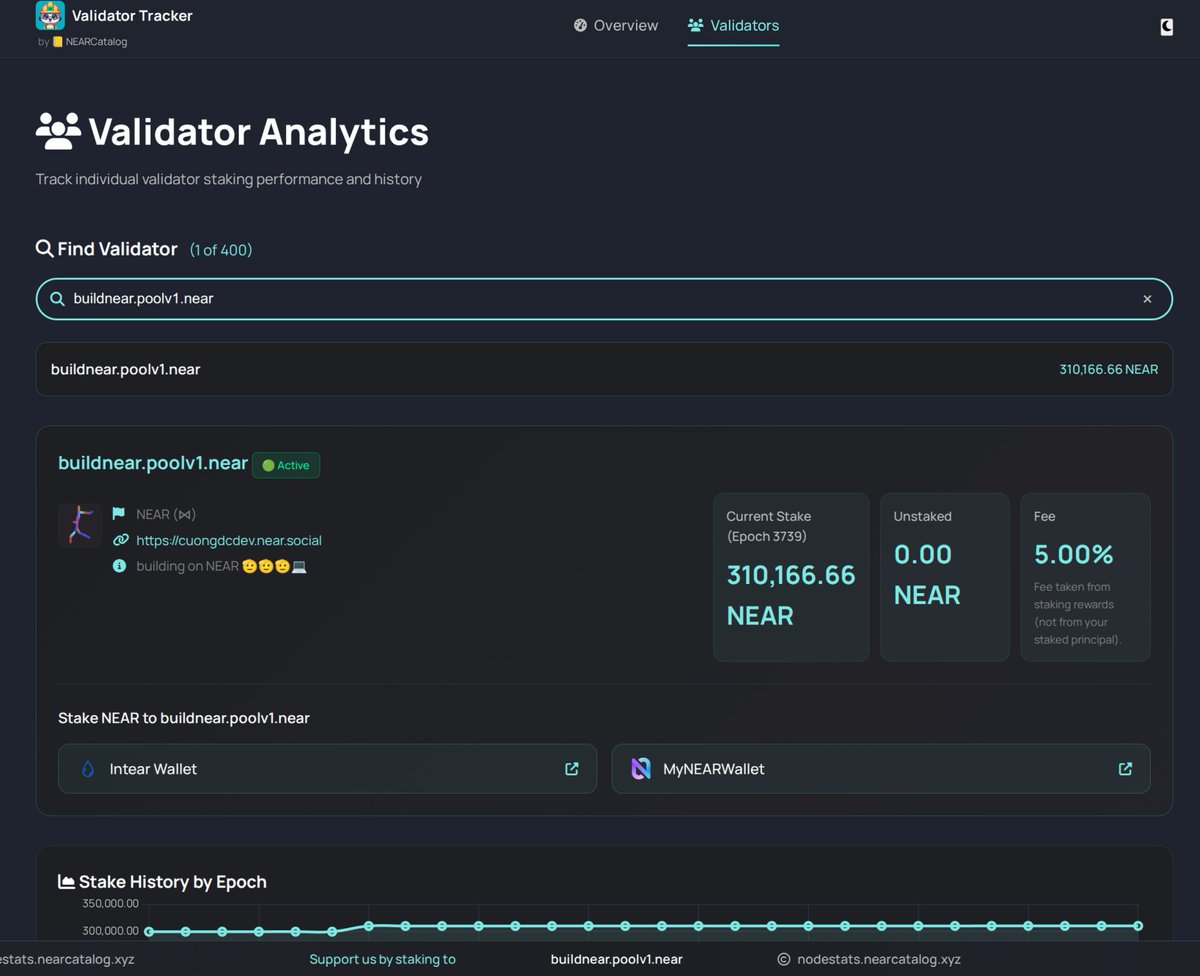Click the group icon in Validator Analytics heading
The height and width of the screenshot is (976, 1200).
click(58, 131)
